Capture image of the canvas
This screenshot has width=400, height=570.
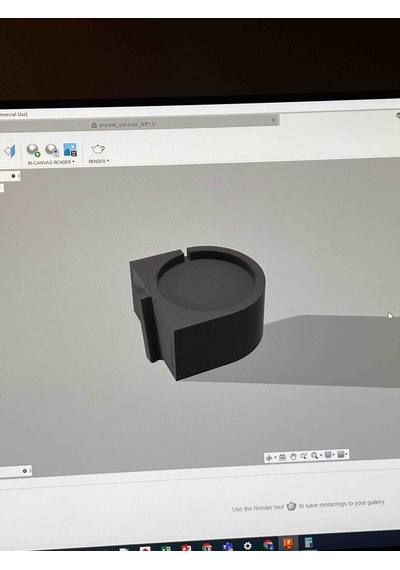[70, 149]
